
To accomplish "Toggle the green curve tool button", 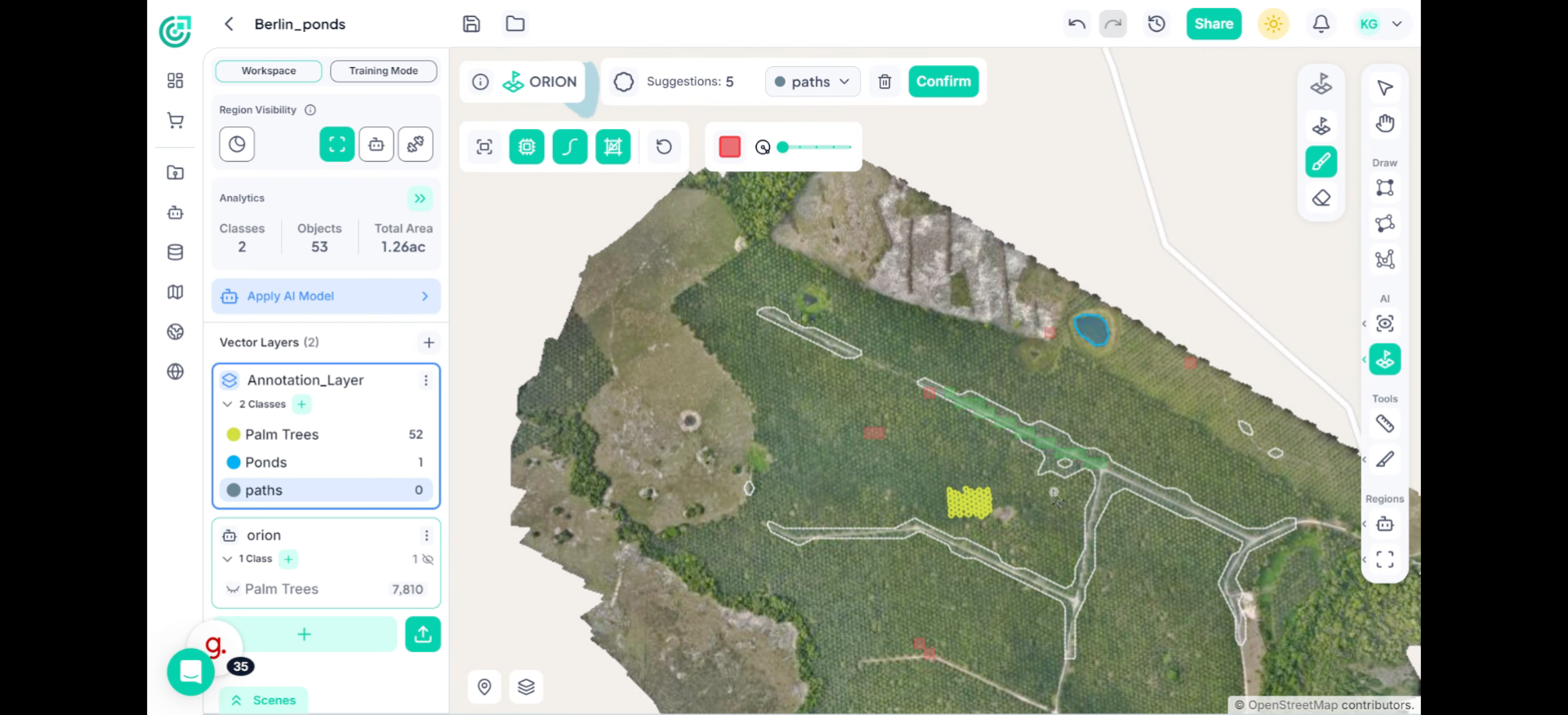I will click(570, 147).
